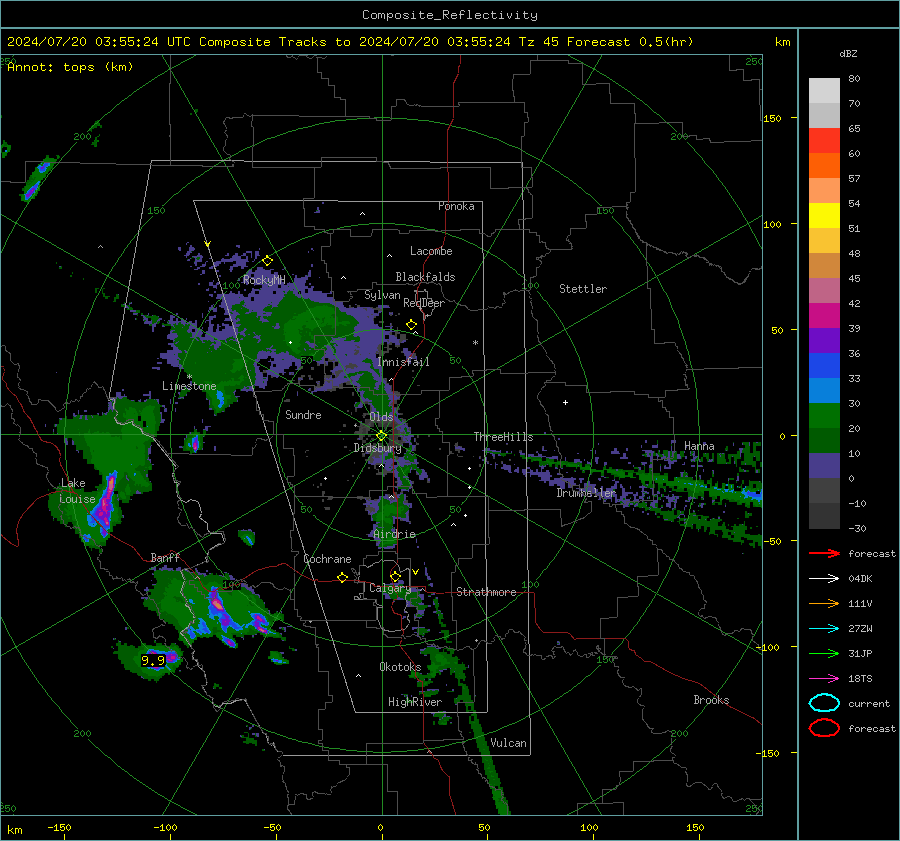Click the Red Deer city label
Image resolution: width=900 pixels, height=841 pixels.
click(424, 303)
